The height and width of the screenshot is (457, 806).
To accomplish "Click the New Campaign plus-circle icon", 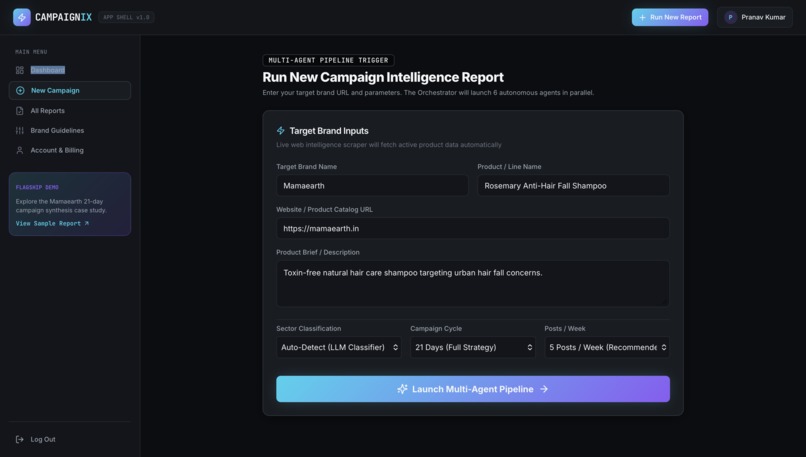I will coord(20,90).
